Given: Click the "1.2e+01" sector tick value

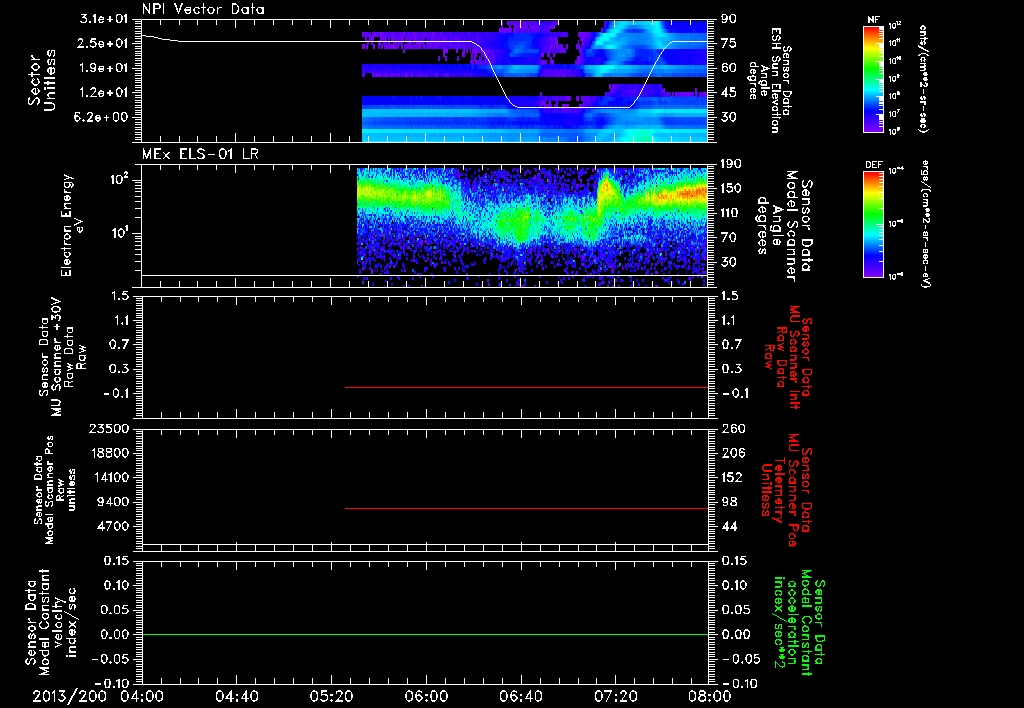Looking at the screenshot, I should coord(104,93).
